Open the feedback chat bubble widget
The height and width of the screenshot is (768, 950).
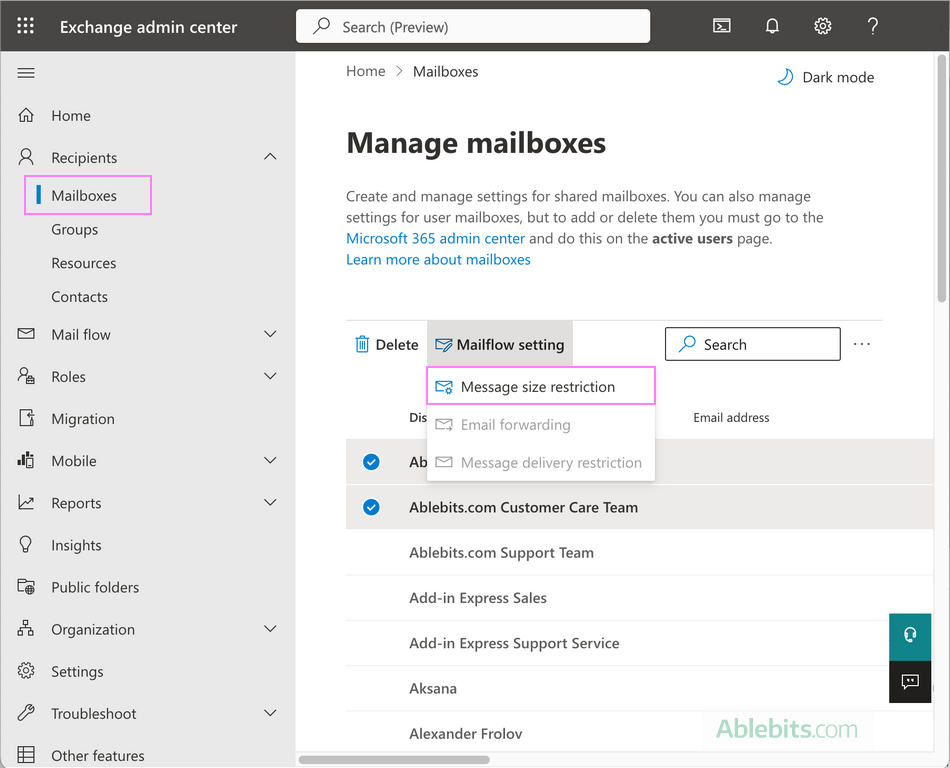coord(910,682)
